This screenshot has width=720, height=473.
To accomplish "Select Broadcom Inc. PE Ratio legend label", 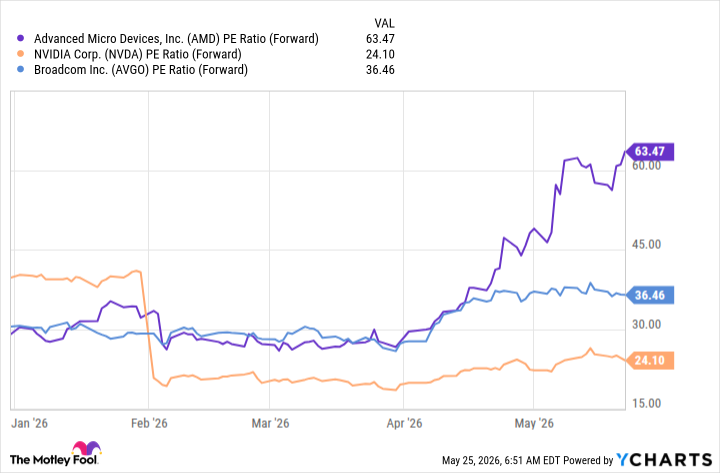I will pos(141,70).
